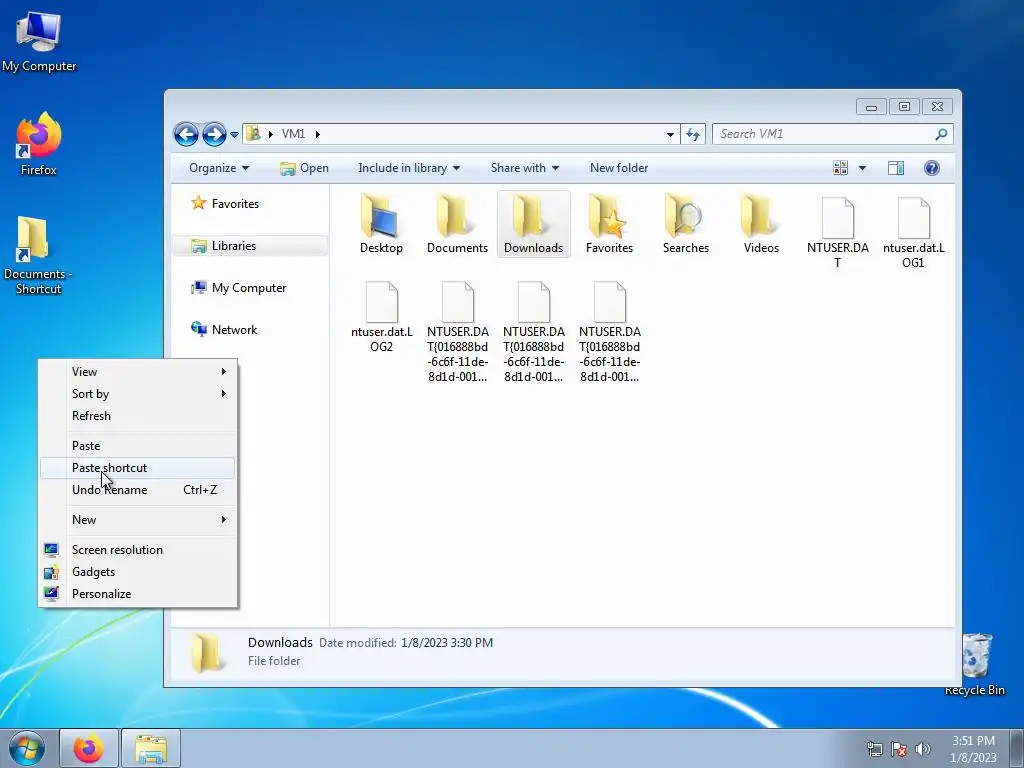Screen dimensions: 1024x768
Task: Show the preview pane
Action: [896, 168]
